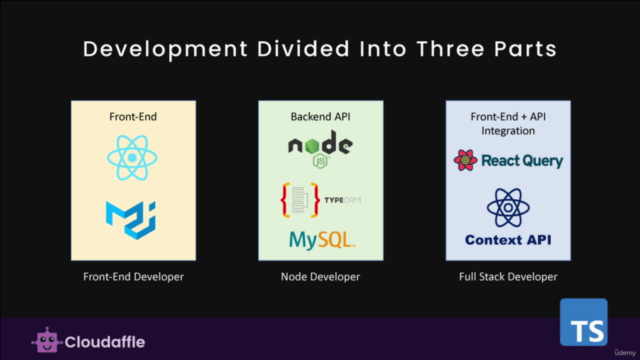Click the Node.js logo
Screen dimensions: 640x360
point(320,149)
